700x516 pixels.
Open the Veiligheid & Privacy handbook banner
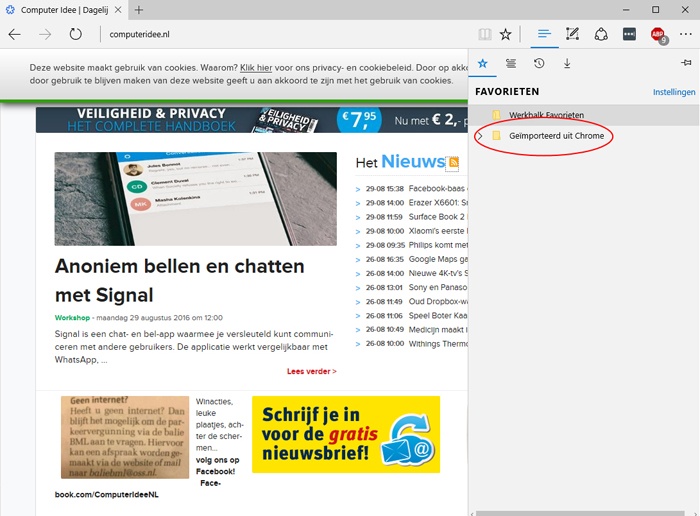[252, 120]
